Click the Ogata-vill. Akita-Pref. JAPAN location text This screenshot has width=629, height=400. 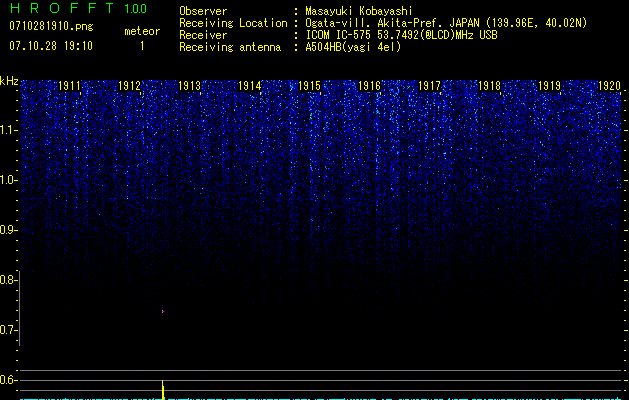click(446, 23)
